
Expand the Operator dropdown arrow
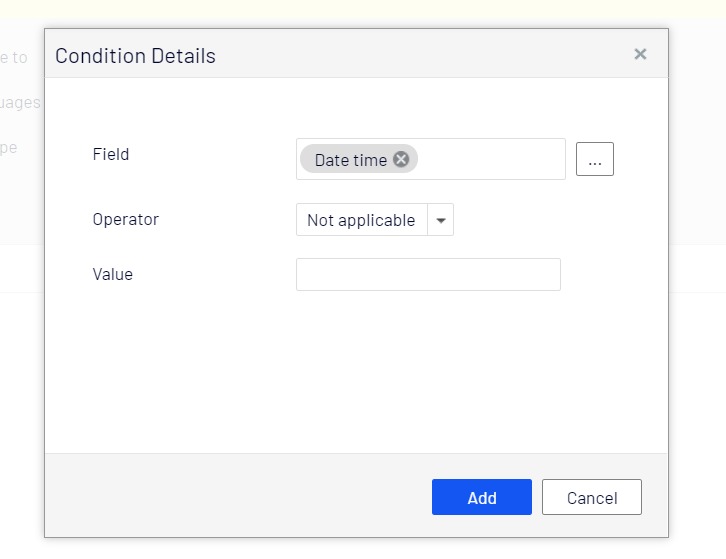click(441, 220)
